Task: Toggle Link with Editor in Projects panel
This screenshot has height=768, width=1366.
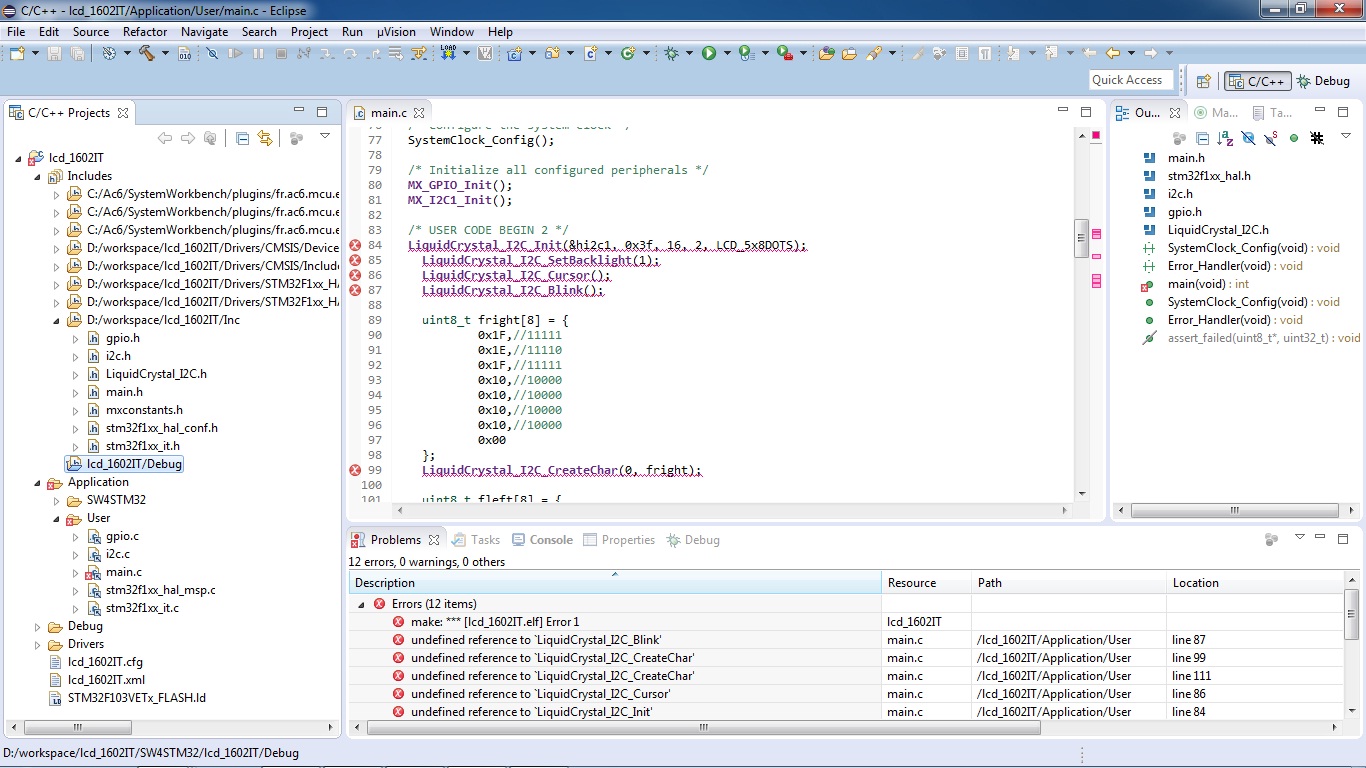Action: tap(265, 138)
